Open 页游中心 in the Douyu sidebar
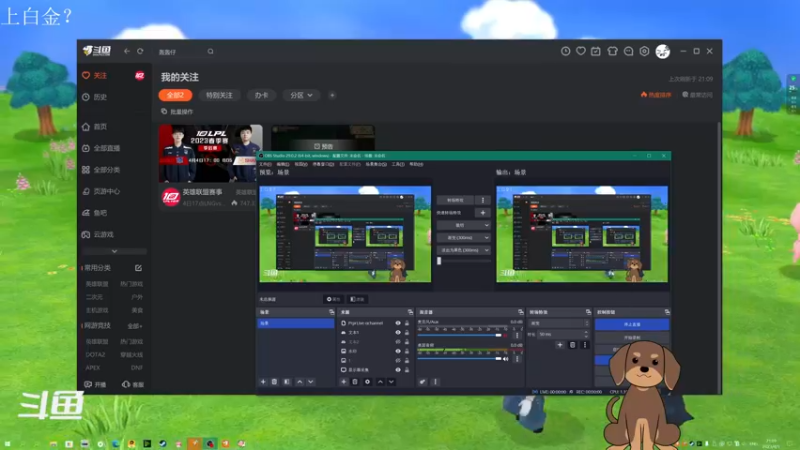 (101, 191)
